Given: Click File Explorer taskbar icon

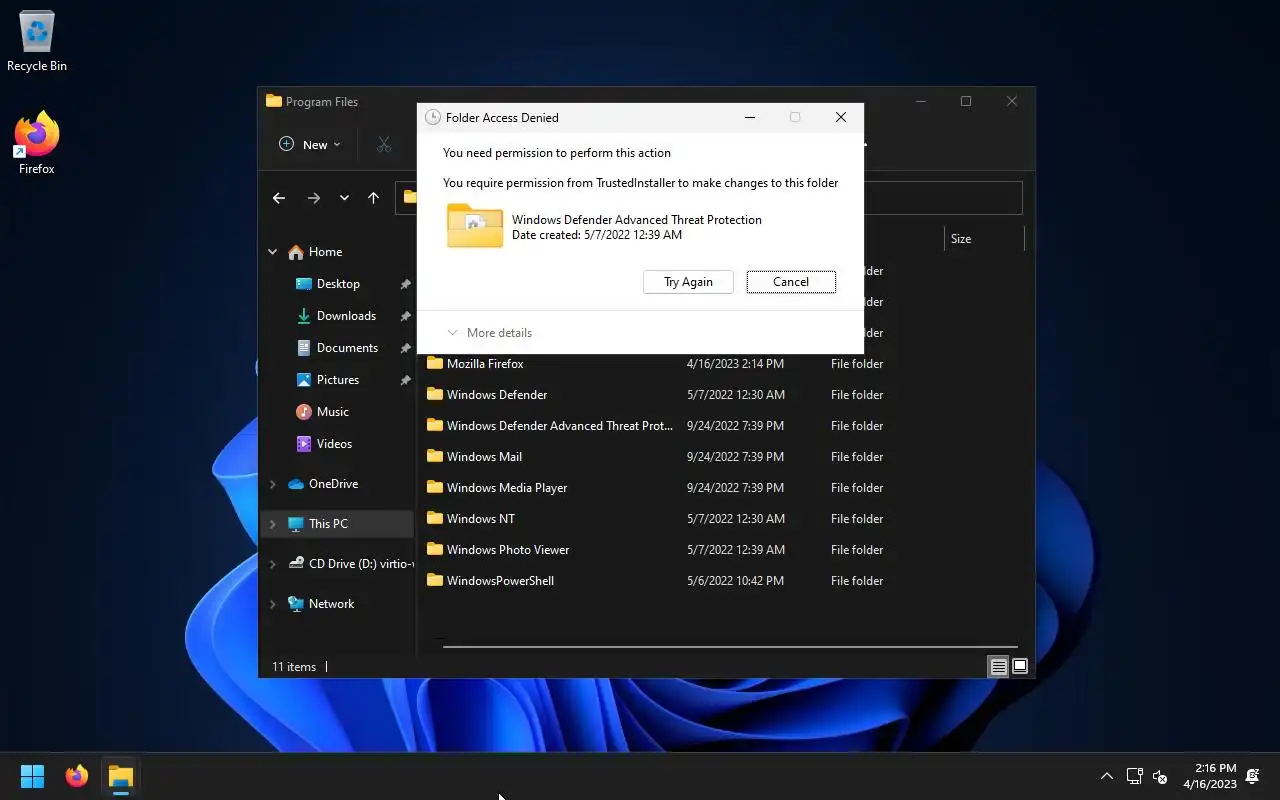Looking at the screenshot, I should (121, 776).
